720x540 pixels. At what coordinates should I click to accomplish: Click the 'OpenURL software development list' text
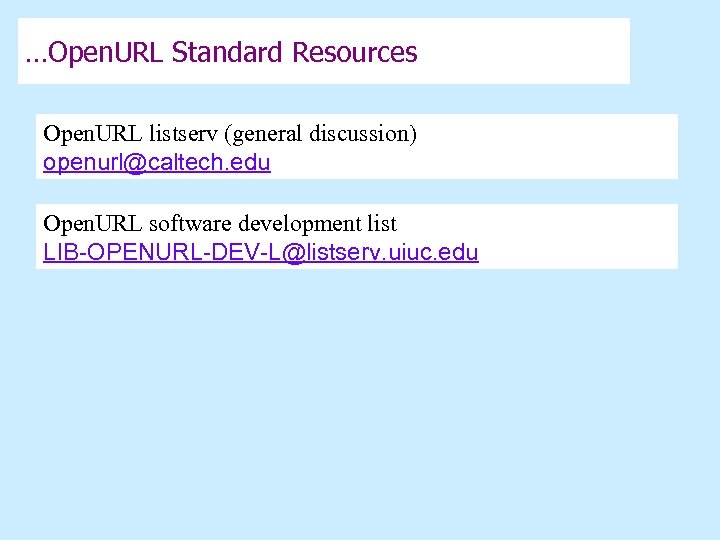220,224
